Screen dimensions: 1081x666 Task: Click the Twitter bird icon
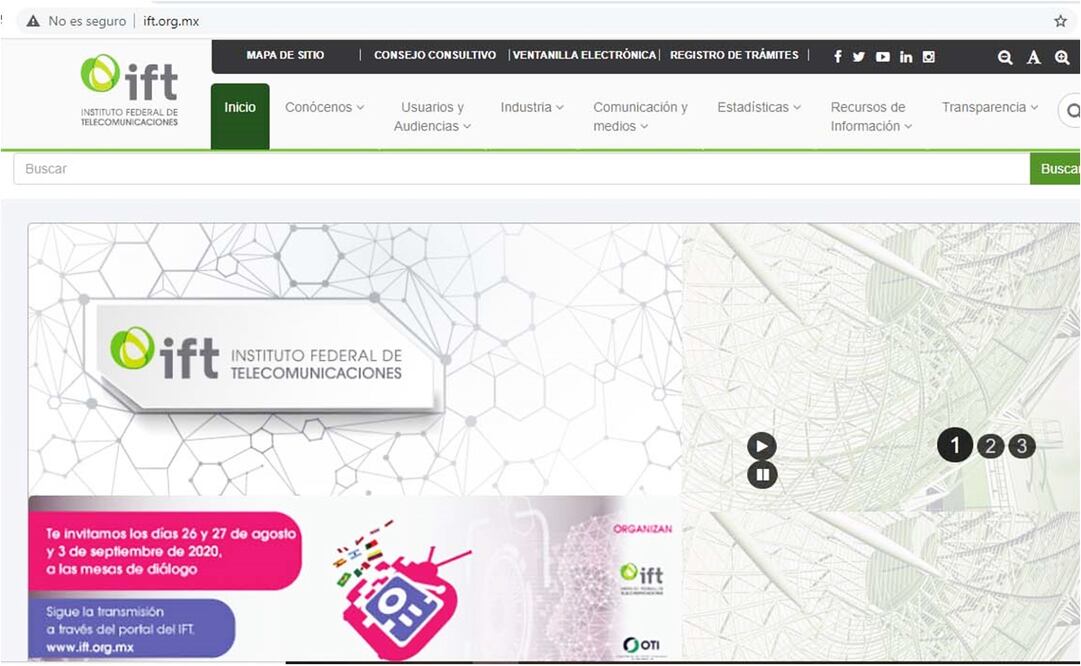pyautogui.click(x=859, y=57)
